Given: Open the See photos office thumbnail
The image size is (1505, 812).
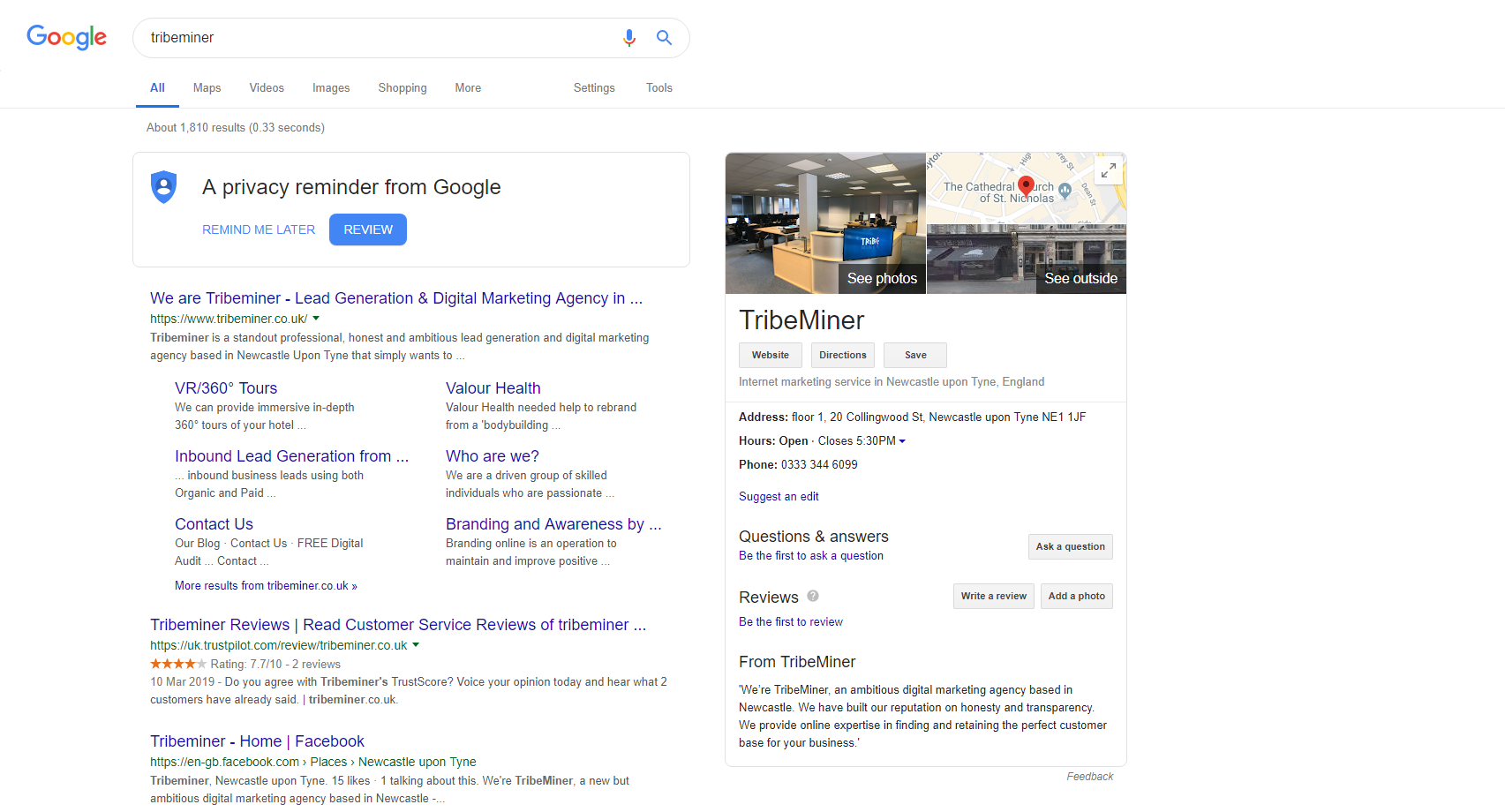Looking at the screenshot, I should pos(825,223).
